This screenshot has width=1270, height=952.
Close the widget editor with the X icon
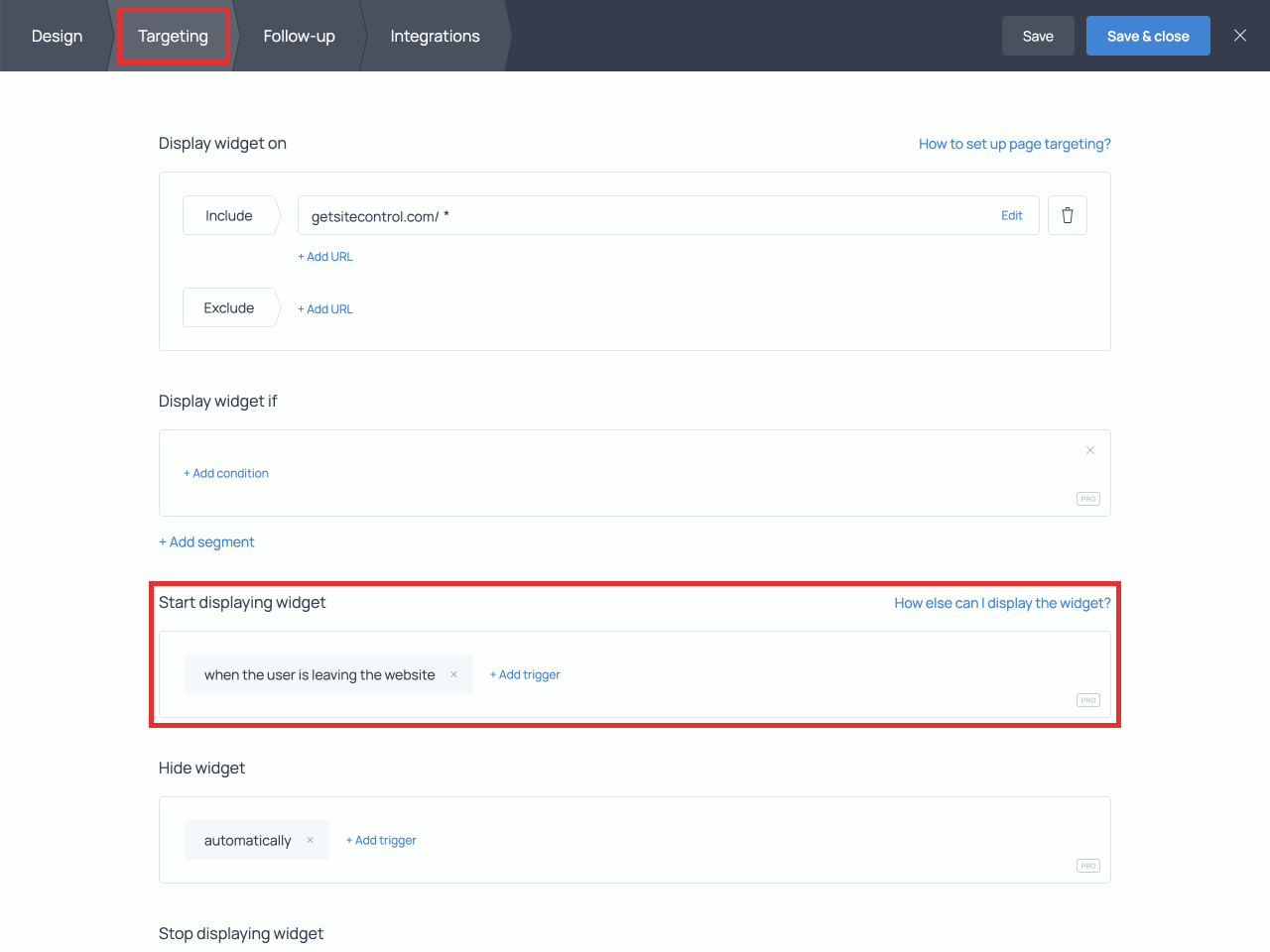[1239, 35]
